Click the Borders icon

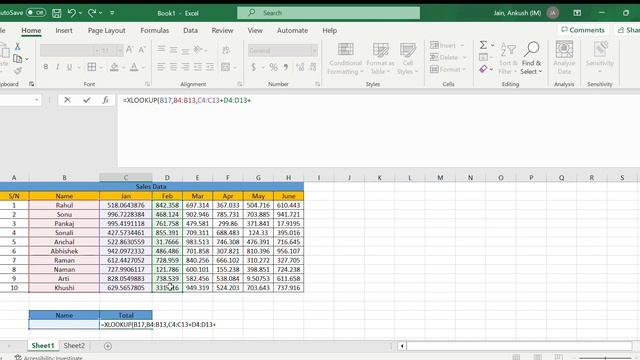(92, 67)
